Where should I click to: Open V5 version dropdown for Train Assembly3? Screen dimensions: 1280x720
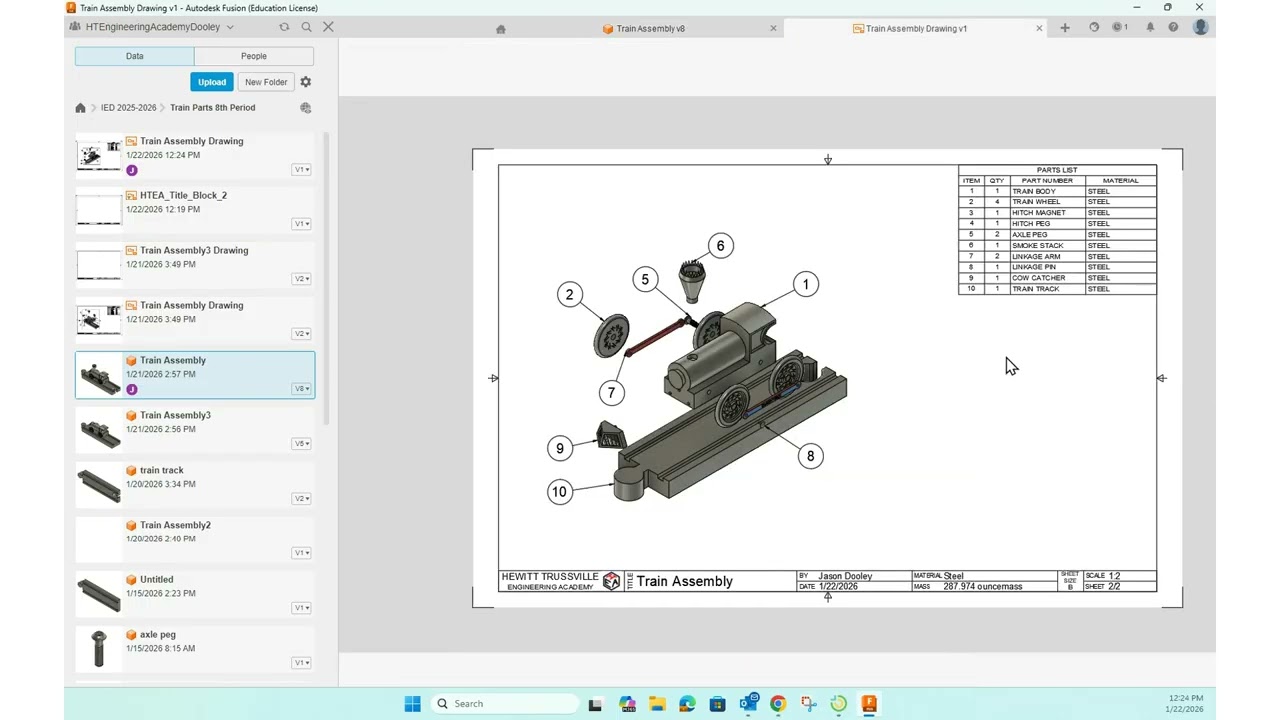pos(302,444)
